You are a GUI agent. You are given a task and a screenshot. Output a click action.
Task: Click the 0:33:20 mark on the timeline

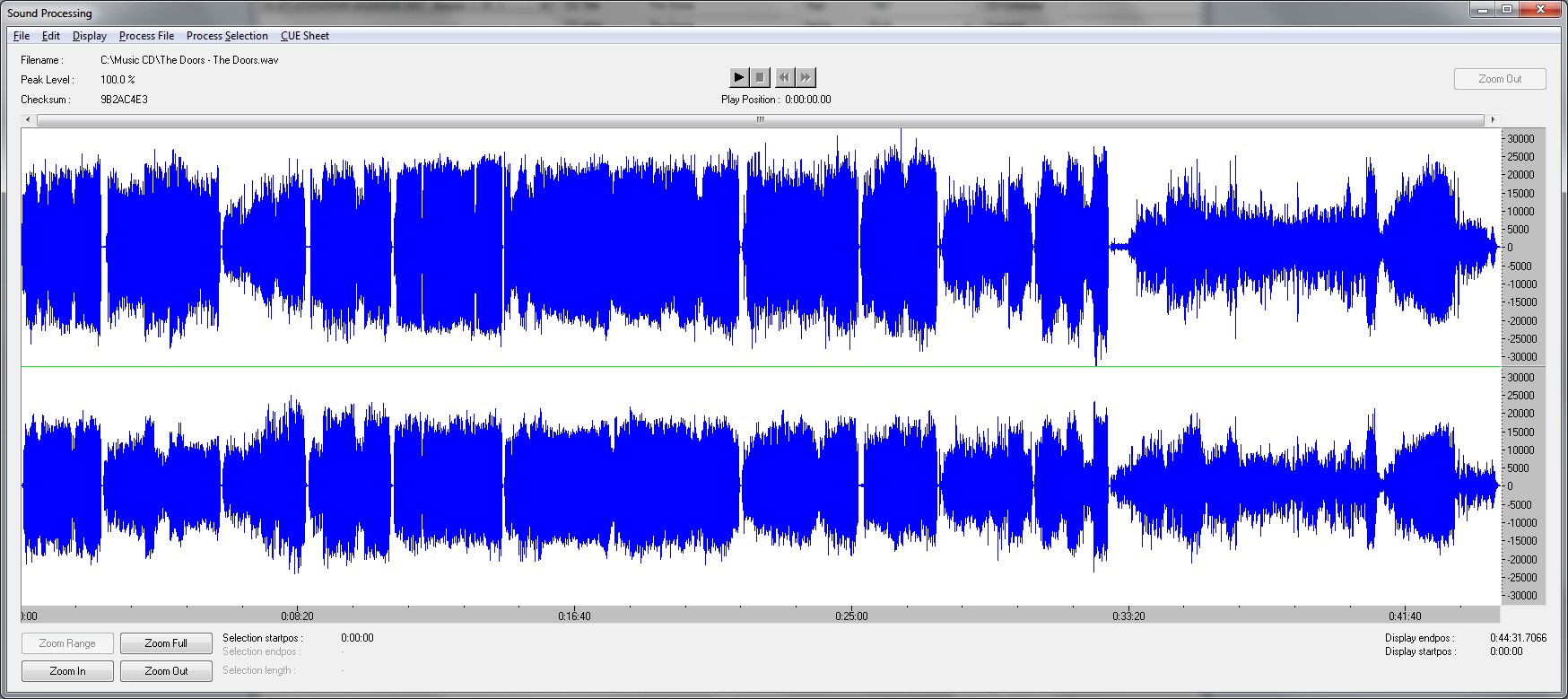(1128, 616)
